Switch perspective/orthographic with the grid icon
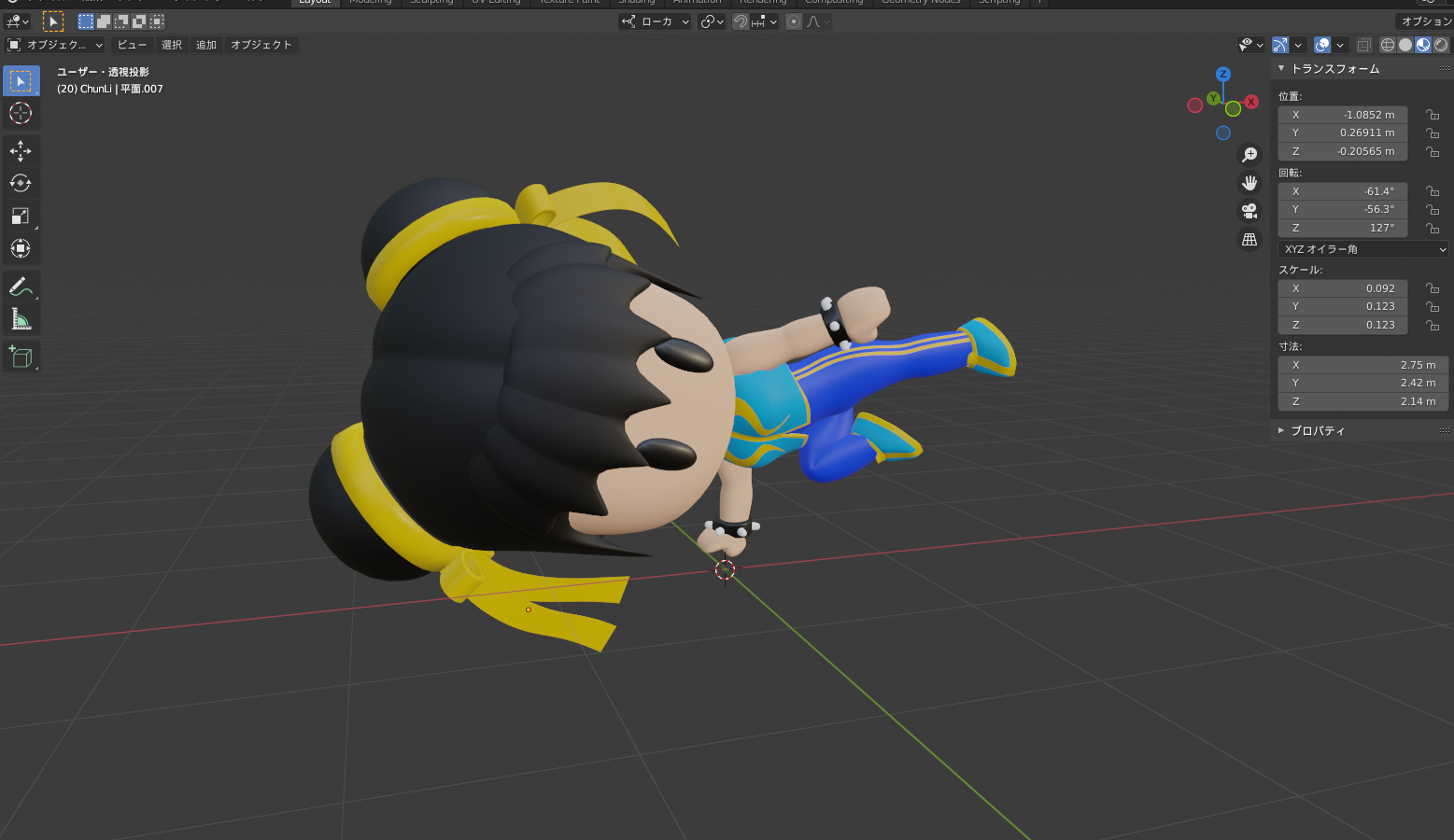 [1249, 240]
